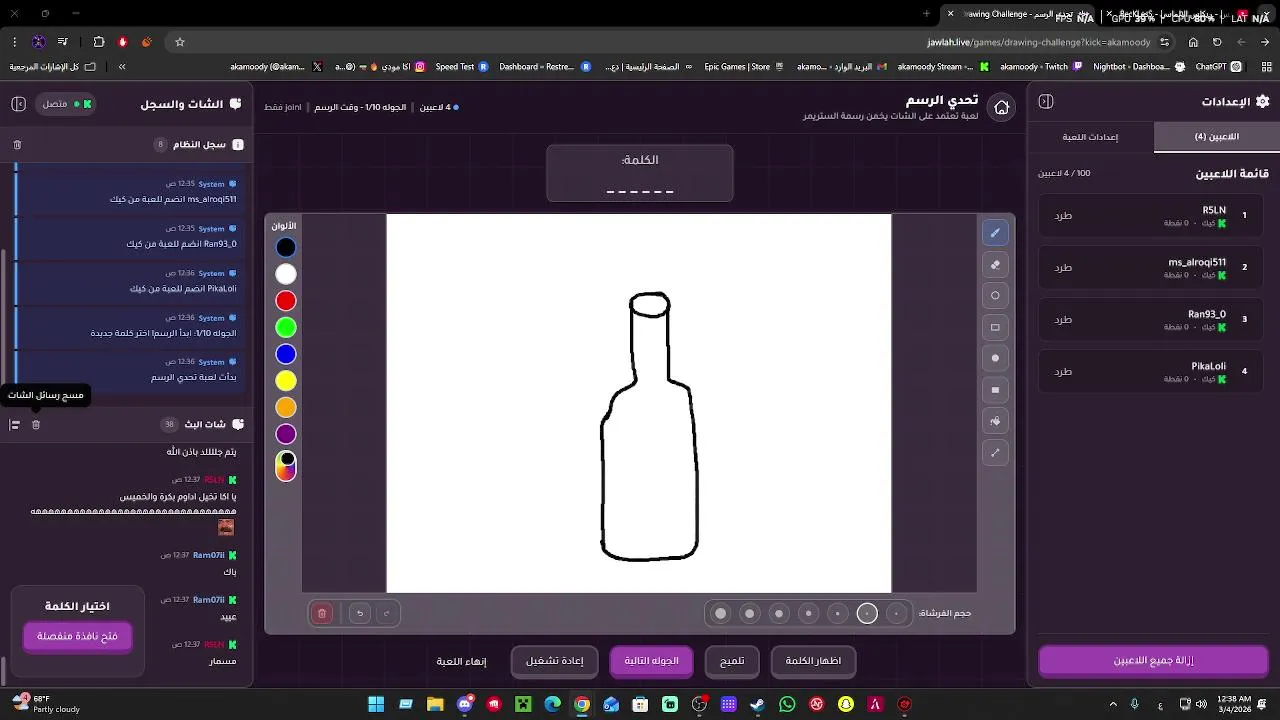This screenshot has height=720, width=1280.
Task: Collapse the settings sidebar panel
Action: point(1046,102)
